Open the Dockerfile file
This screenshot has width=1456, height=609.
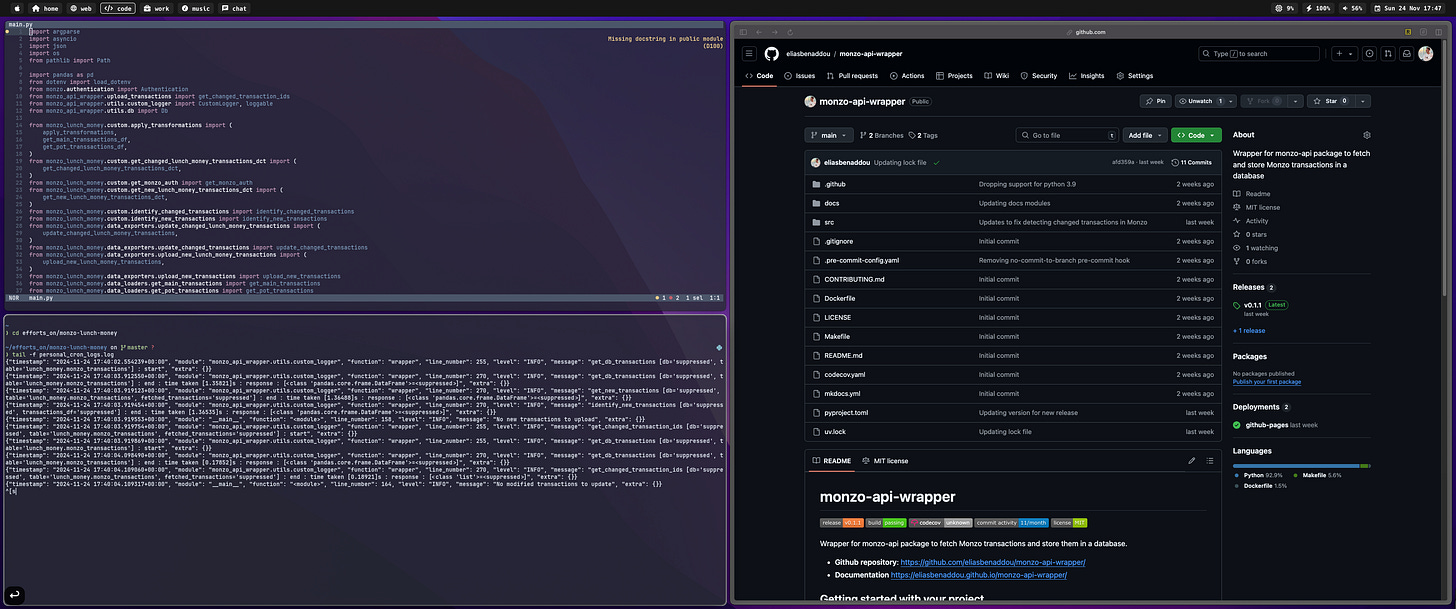[840, 298]
